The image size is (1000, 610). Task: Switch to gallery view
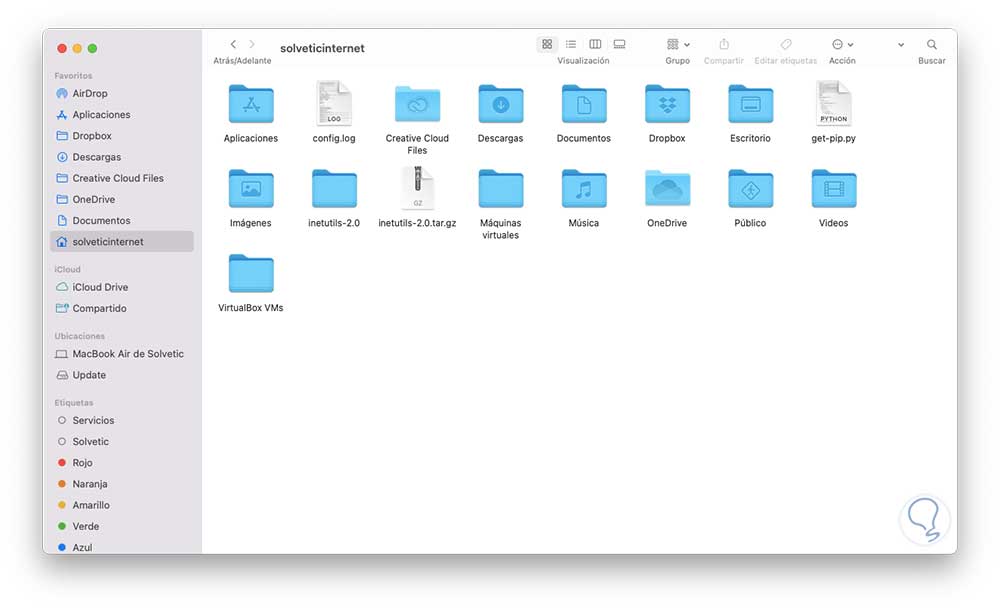(619, 44)
